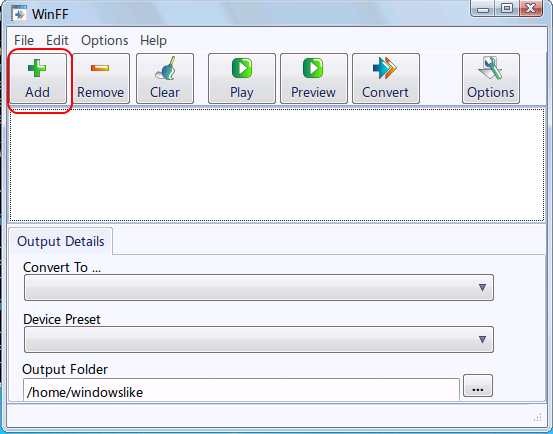Viewport: 553px width, 434px height.
Task: Maximize the WinFF window
Action: point(507,8)
